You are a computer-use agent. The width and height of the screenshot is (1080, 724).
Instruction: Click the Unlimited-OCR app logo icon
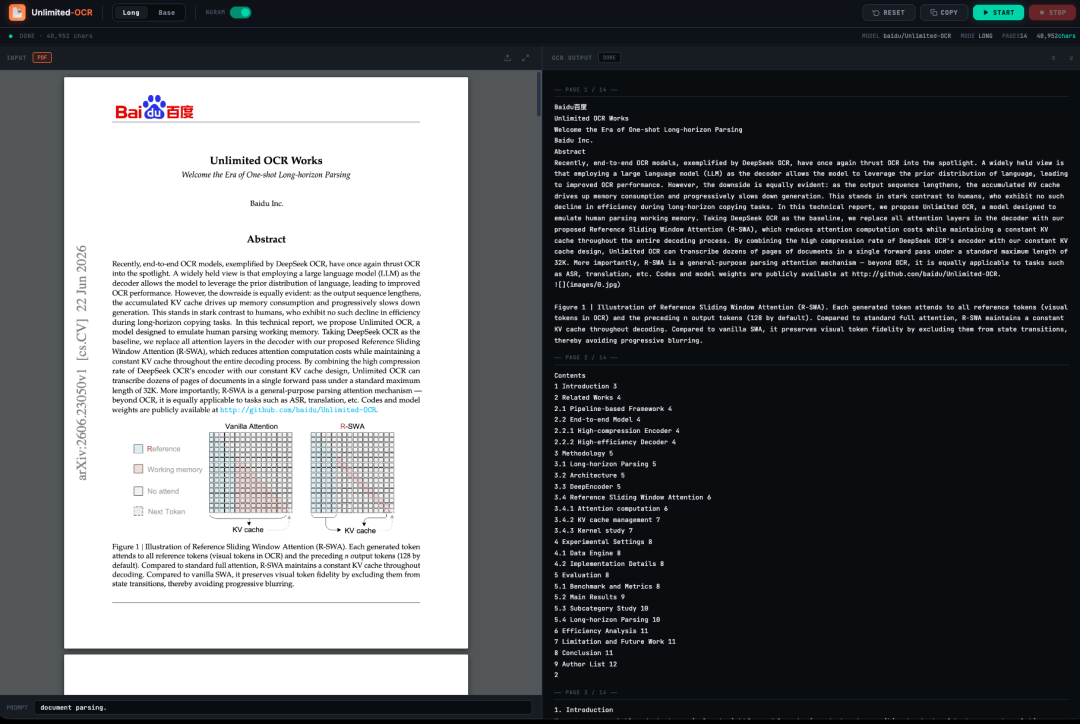pos(17,12)
